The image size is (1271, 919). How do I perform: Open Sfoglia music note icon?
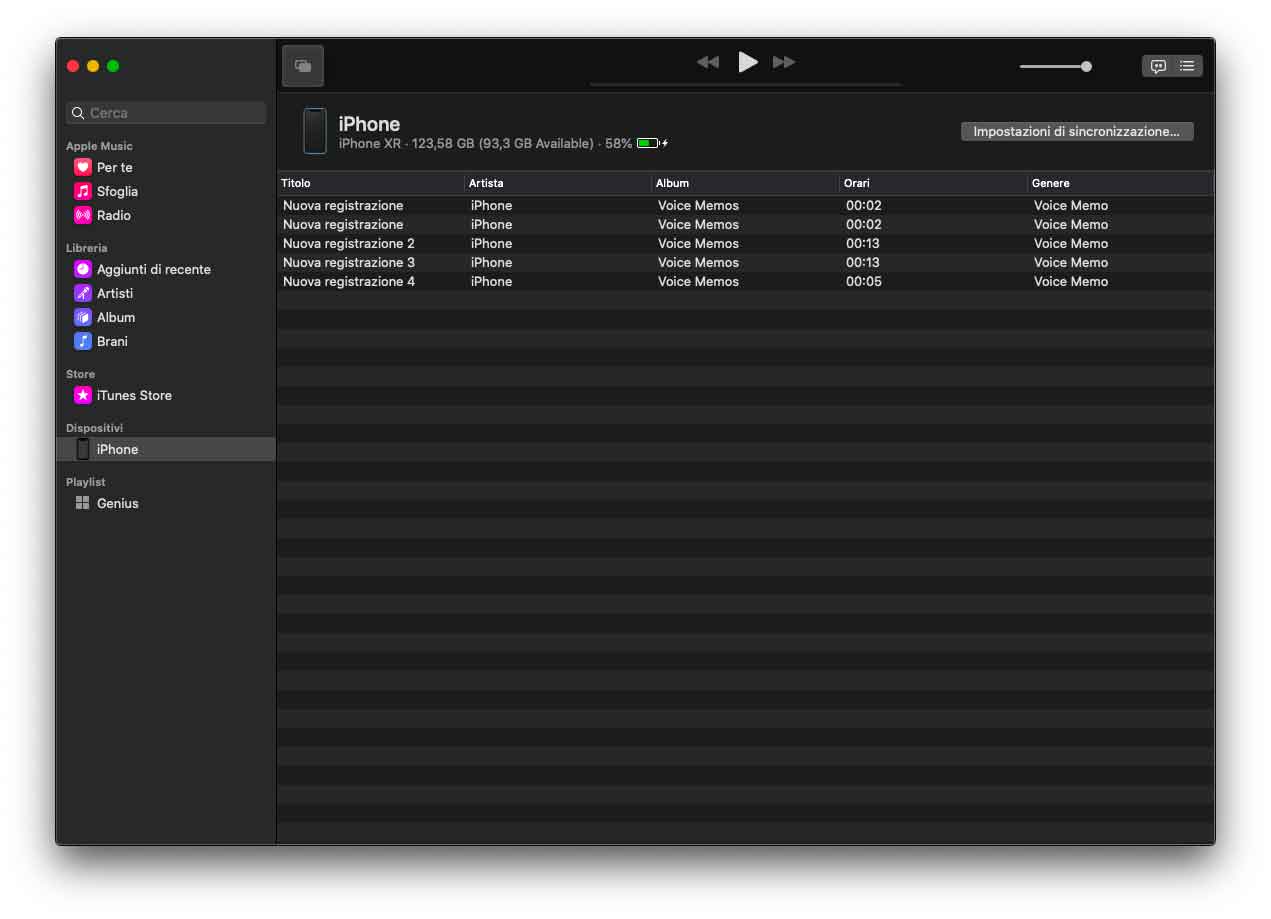83,191
